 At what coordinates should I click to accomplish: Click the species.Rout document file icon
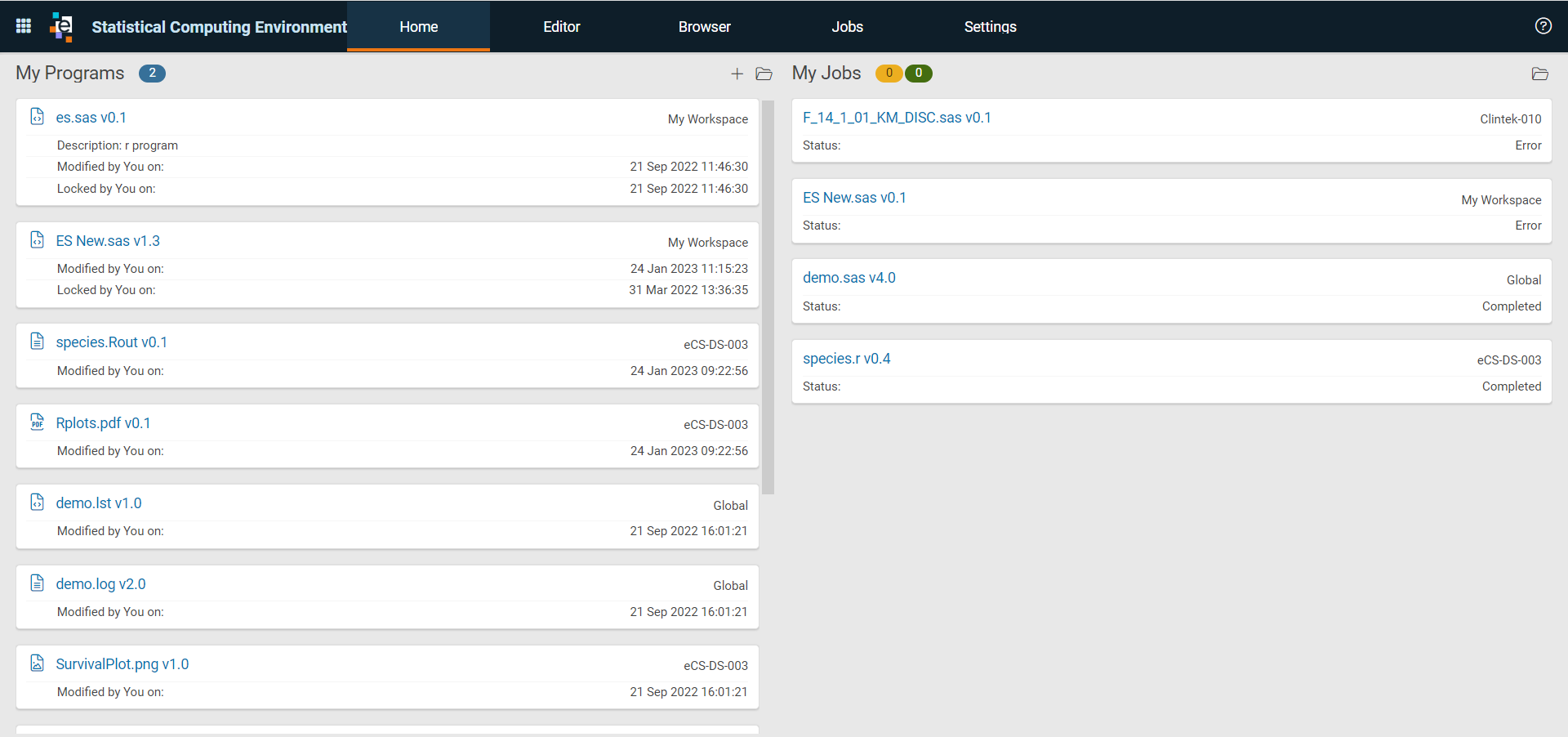coord(37,342)
